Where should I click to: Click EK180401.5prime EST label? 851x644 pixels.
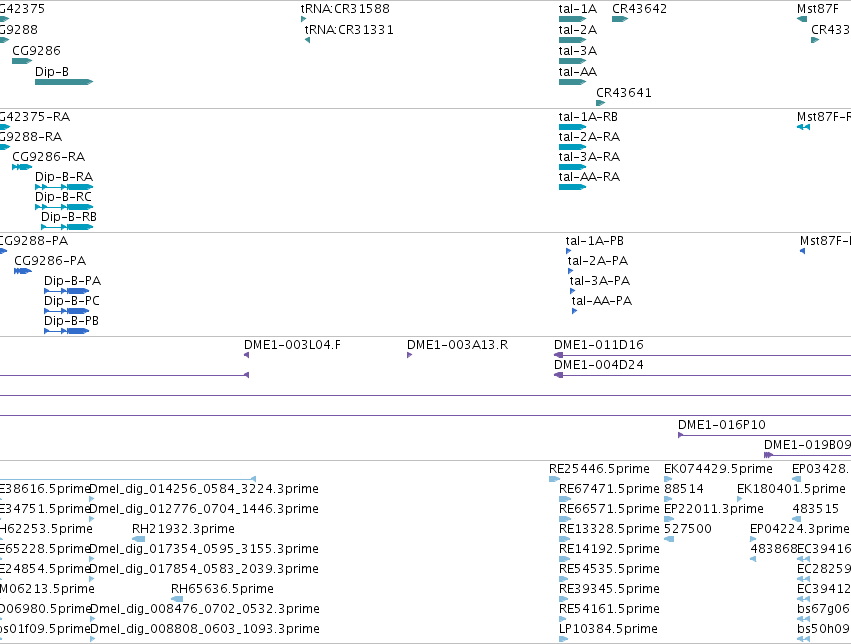[x=791, y=489]
